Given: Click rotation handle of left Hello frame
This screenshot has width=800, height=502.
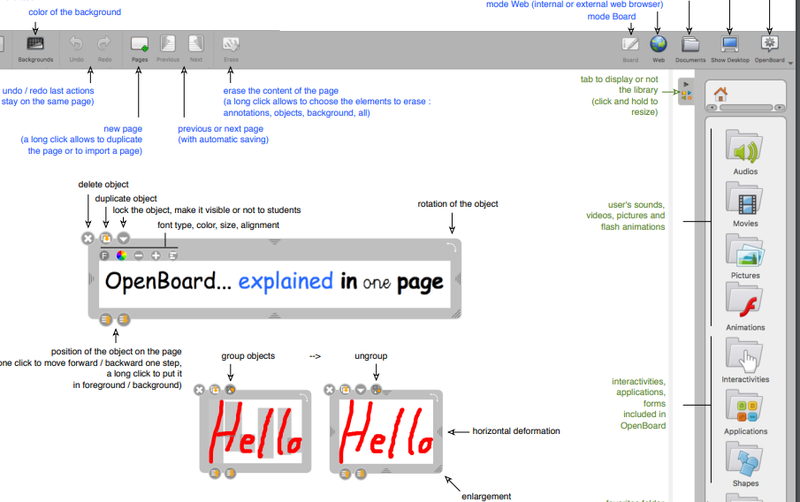Looking at the screenshot, I should pos(305,397).
